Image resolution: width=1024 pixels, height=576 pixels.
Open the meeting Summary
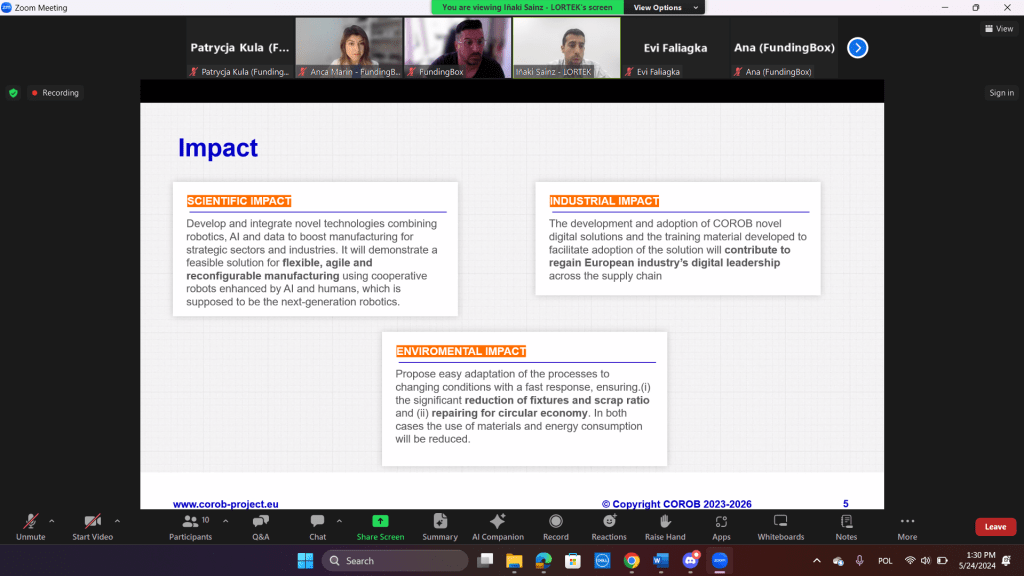coord(440,527)
